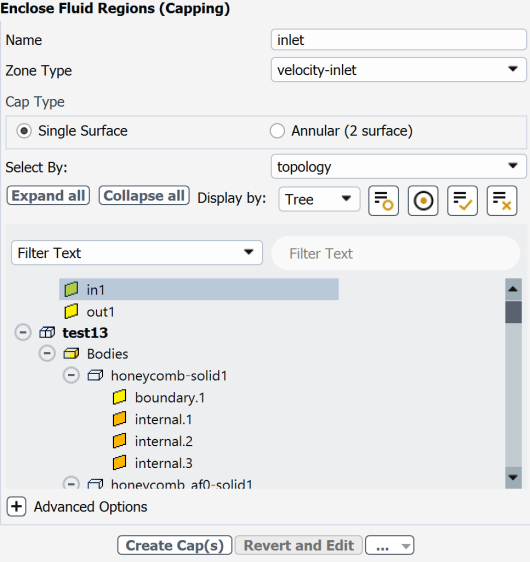This screenshot has height=562, width=530.
Task: Click the tree list scrollbar thumb
Action: point(513,312)
